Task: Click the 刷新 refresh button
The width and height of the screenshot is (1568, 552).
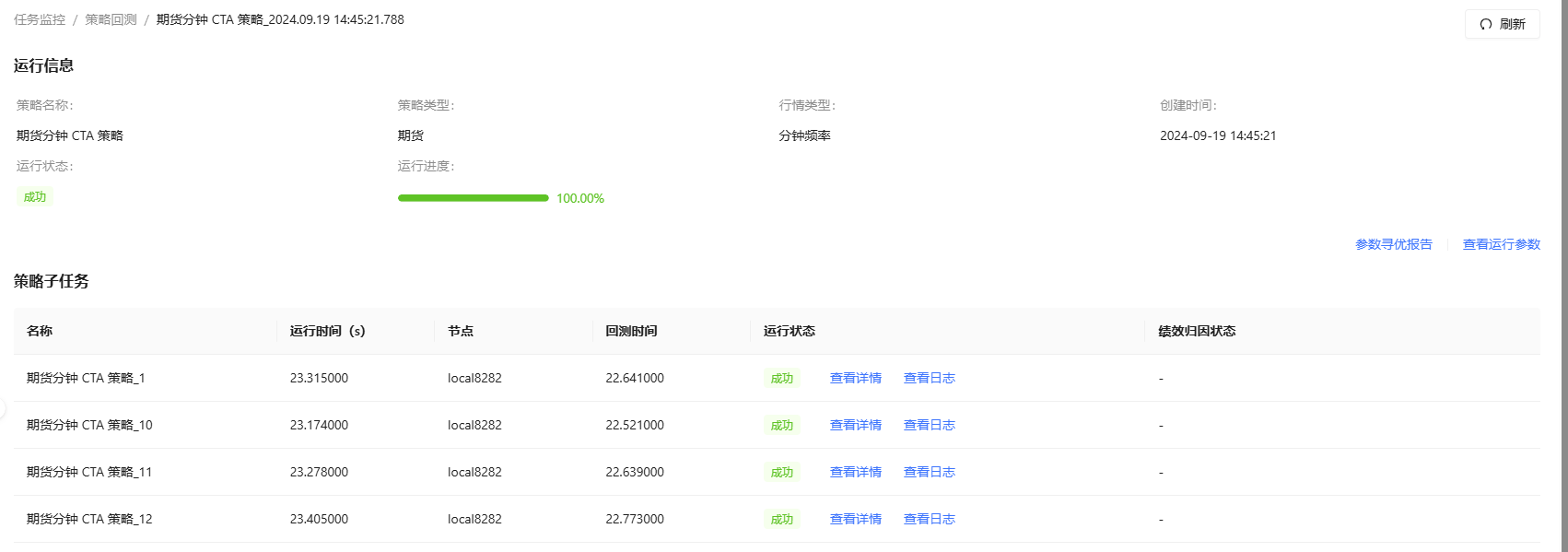Action: [x=1502, y=24]
